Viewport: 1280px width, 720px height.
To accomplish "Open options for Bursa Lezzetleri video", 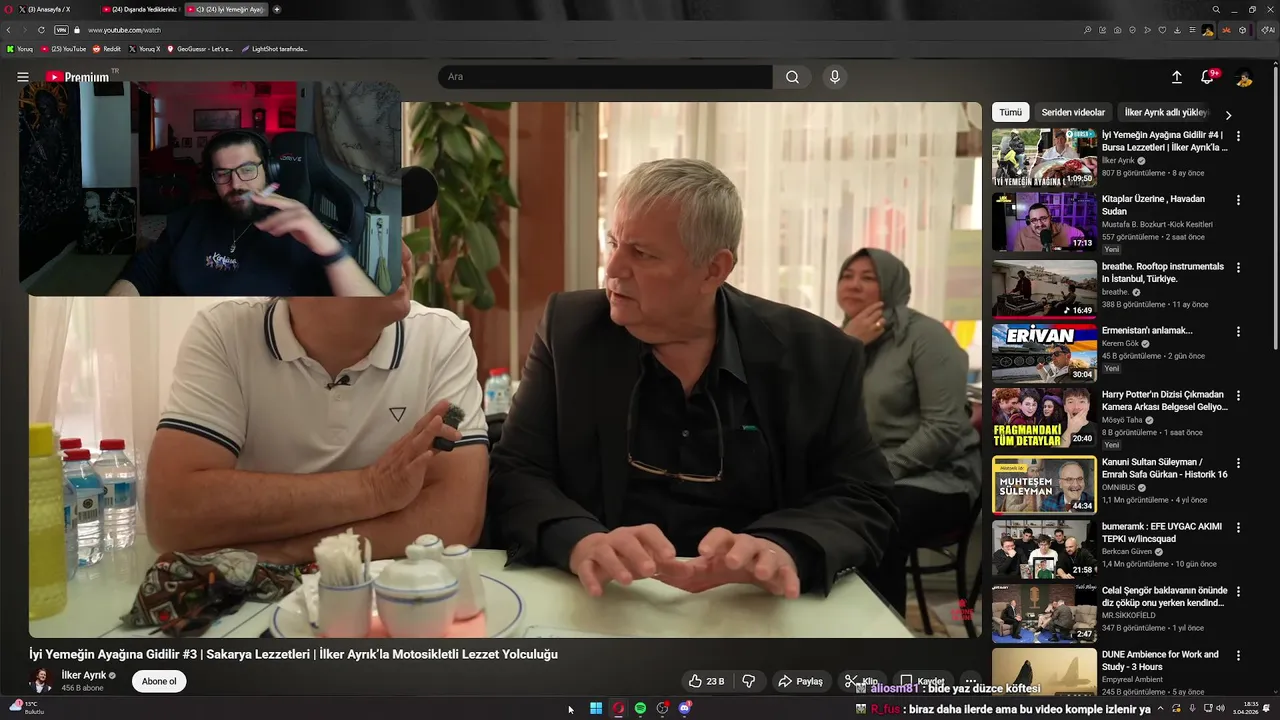I will 1238,136.
